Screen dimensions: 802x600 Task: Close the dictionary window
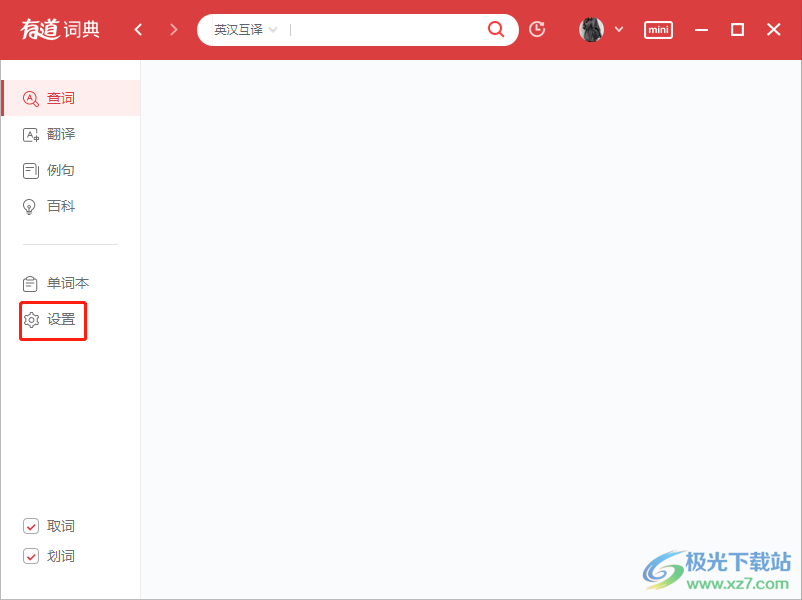click(774, 30)
